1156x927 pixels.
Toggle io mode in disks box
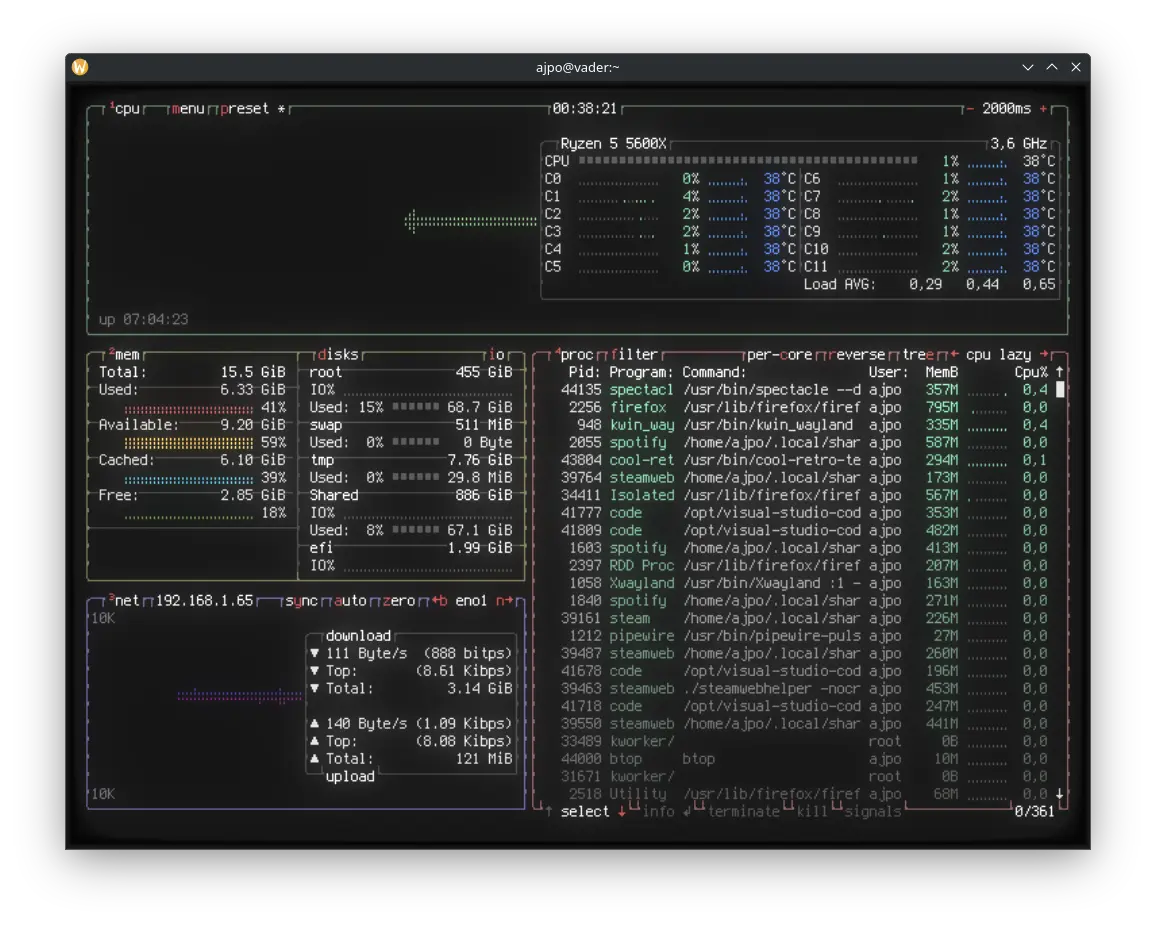[497, 355]
